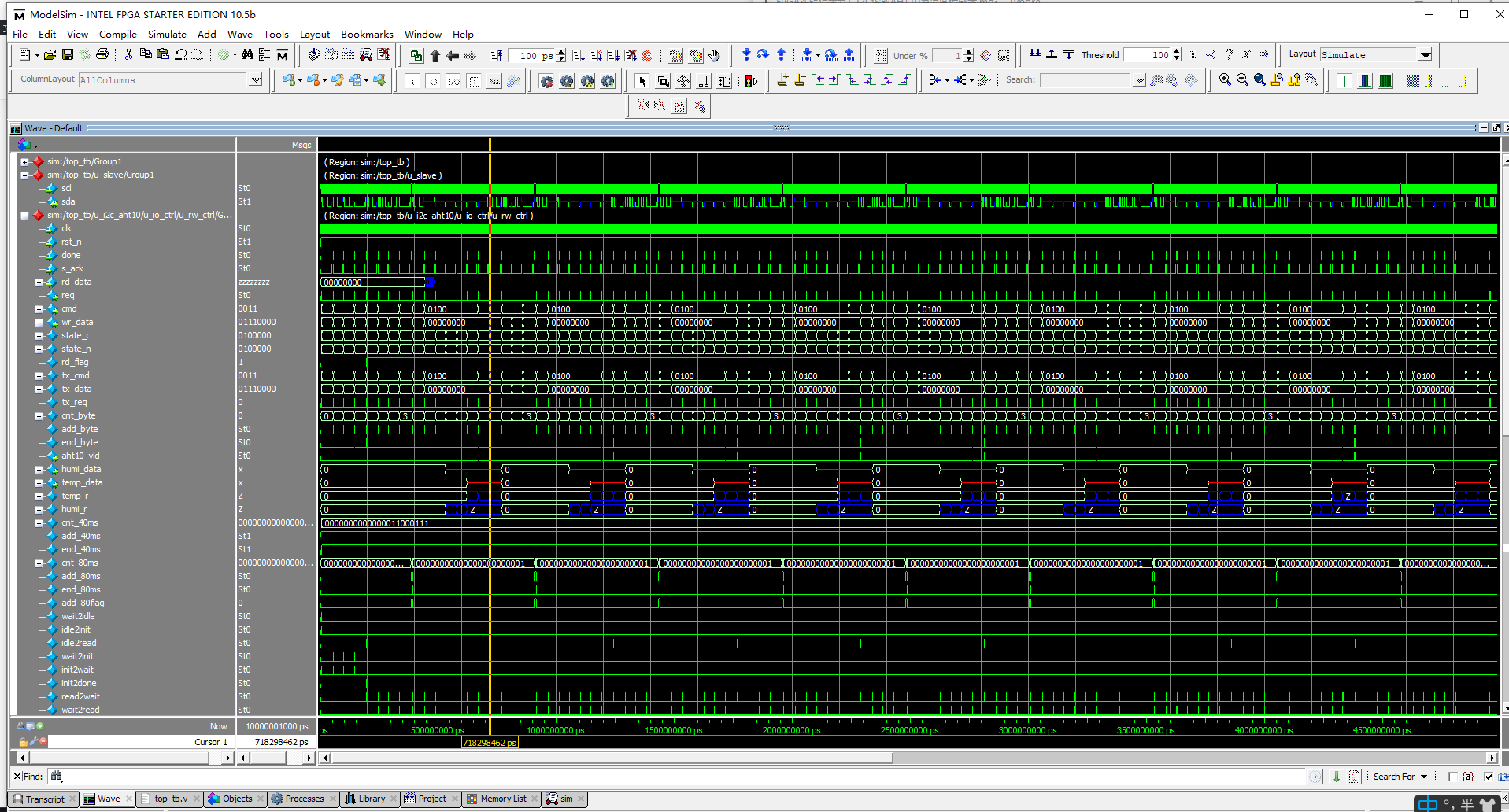Open the ColumnLayout AllColumns dropdown
The width and height of the screenshot is (1509, 812).
pos(256,79)
